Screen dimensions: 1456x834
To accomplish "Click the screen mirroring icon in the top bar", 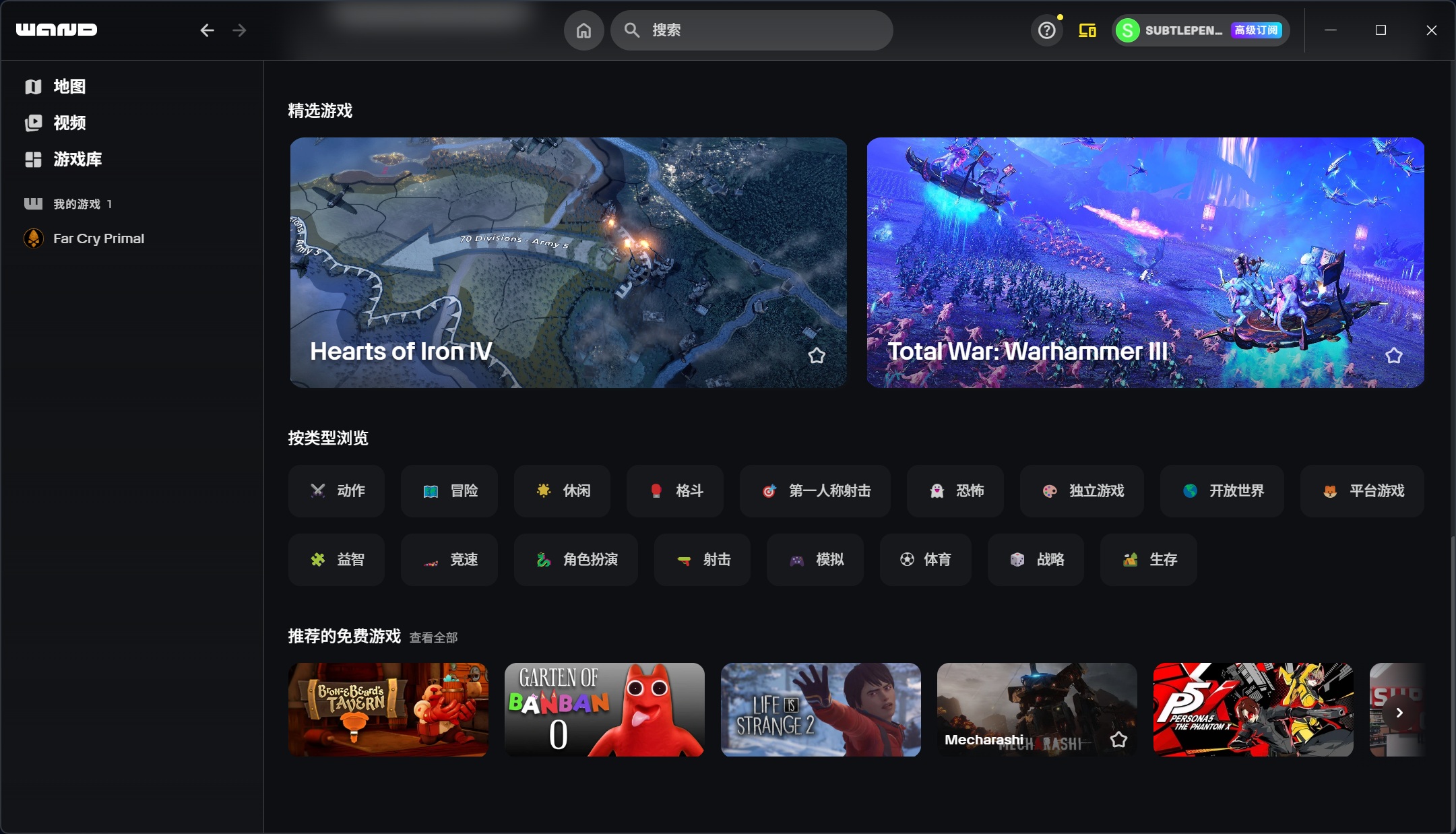I will [1087, 30].
